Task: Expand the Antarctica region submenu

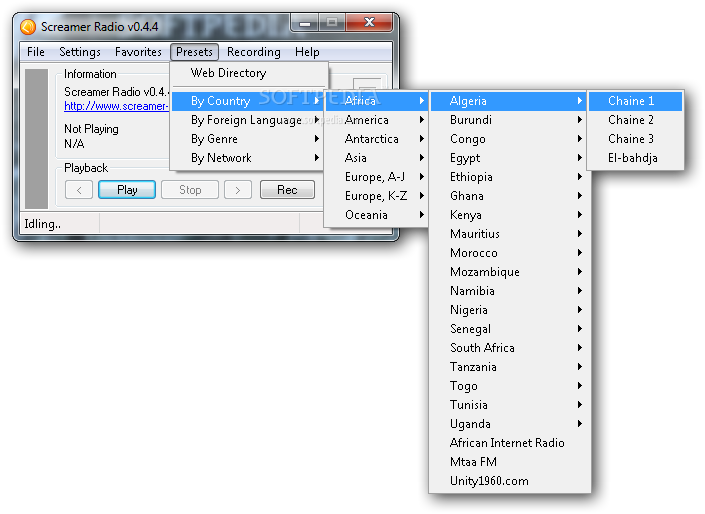Action: (376, 139)
